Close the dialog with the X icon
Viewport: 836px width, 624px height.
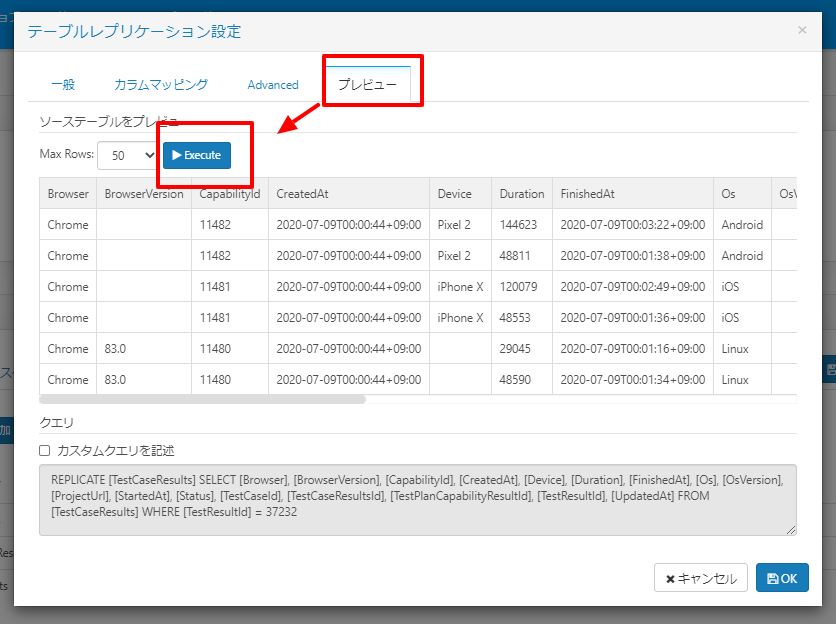pos(802,30)
